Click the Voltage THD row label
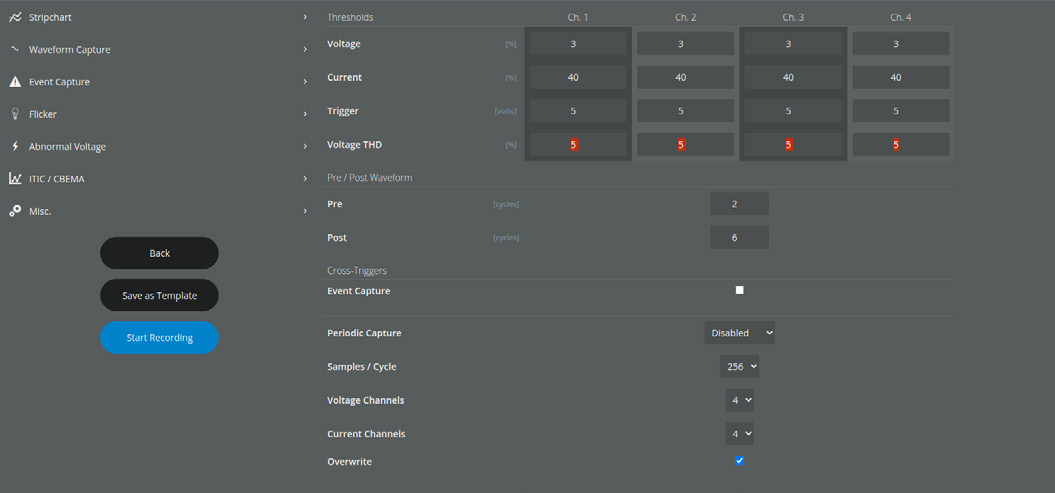The height and width of the screenshot is (493, 1055). 355,145
